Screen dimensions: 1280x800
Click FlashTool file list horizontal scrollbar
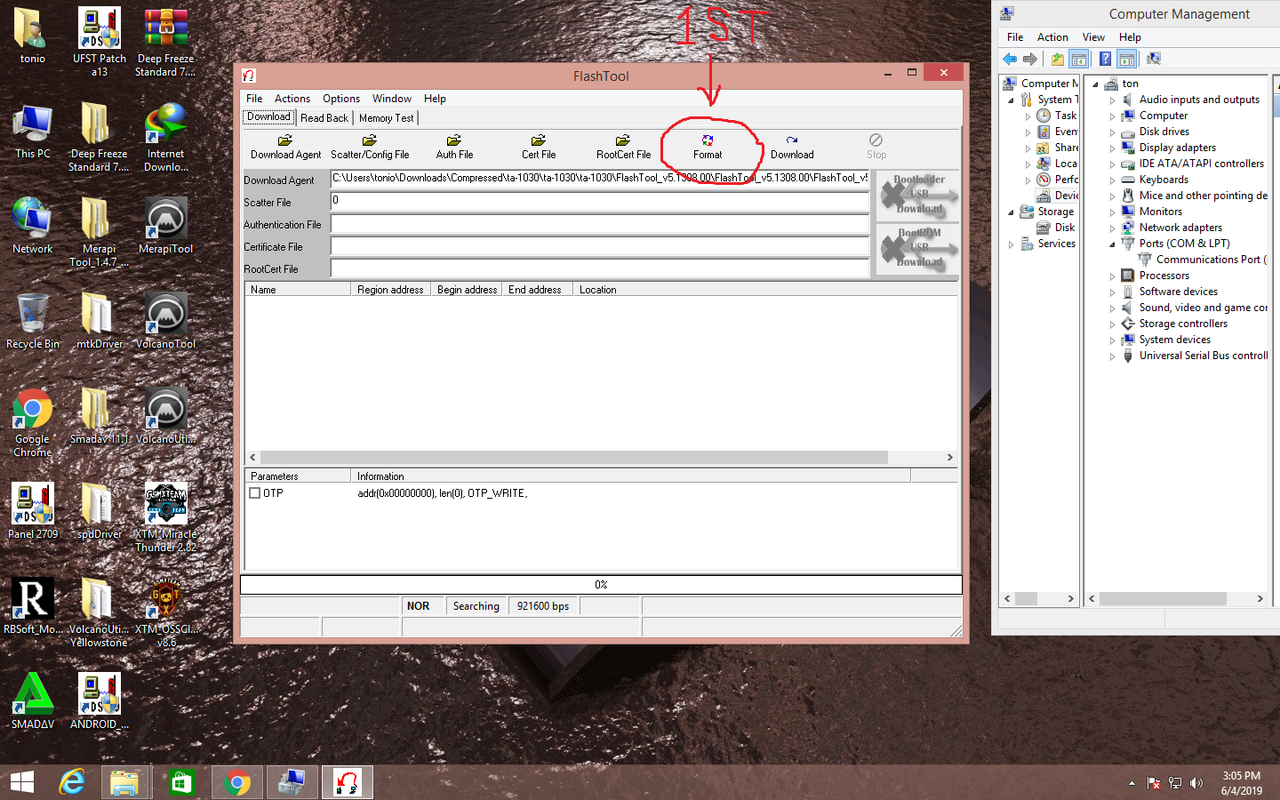coord(573,457)
